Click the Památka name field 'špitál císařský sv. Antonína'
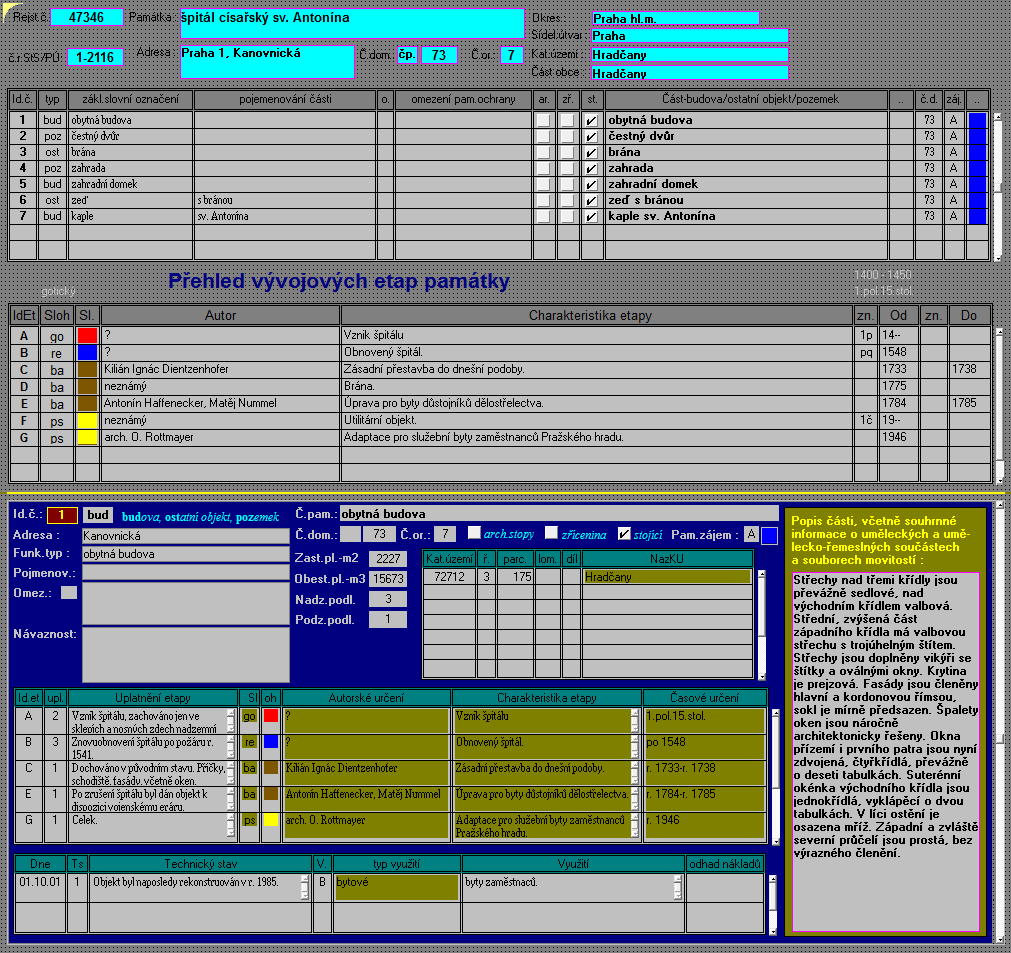1011x953 pixels. (x=352, y=23)
